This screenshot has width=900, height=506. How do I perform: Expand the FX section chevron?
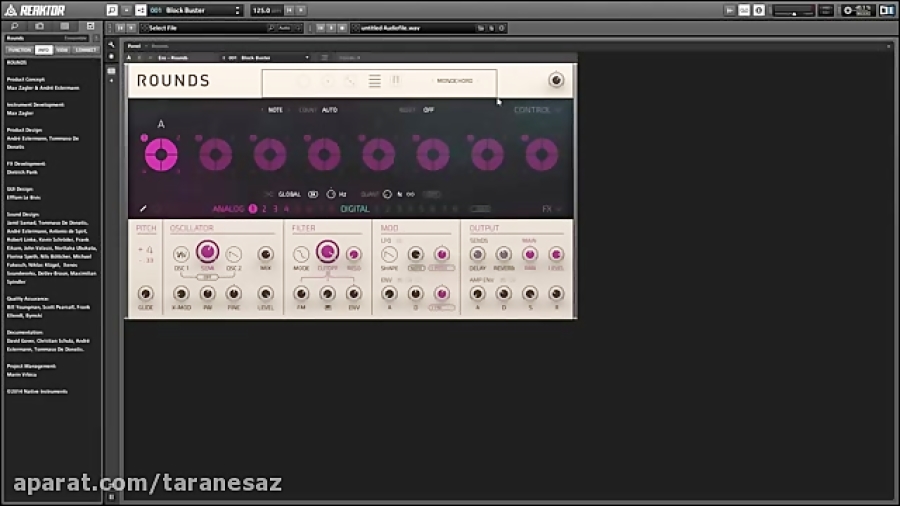tap(558, 209)
